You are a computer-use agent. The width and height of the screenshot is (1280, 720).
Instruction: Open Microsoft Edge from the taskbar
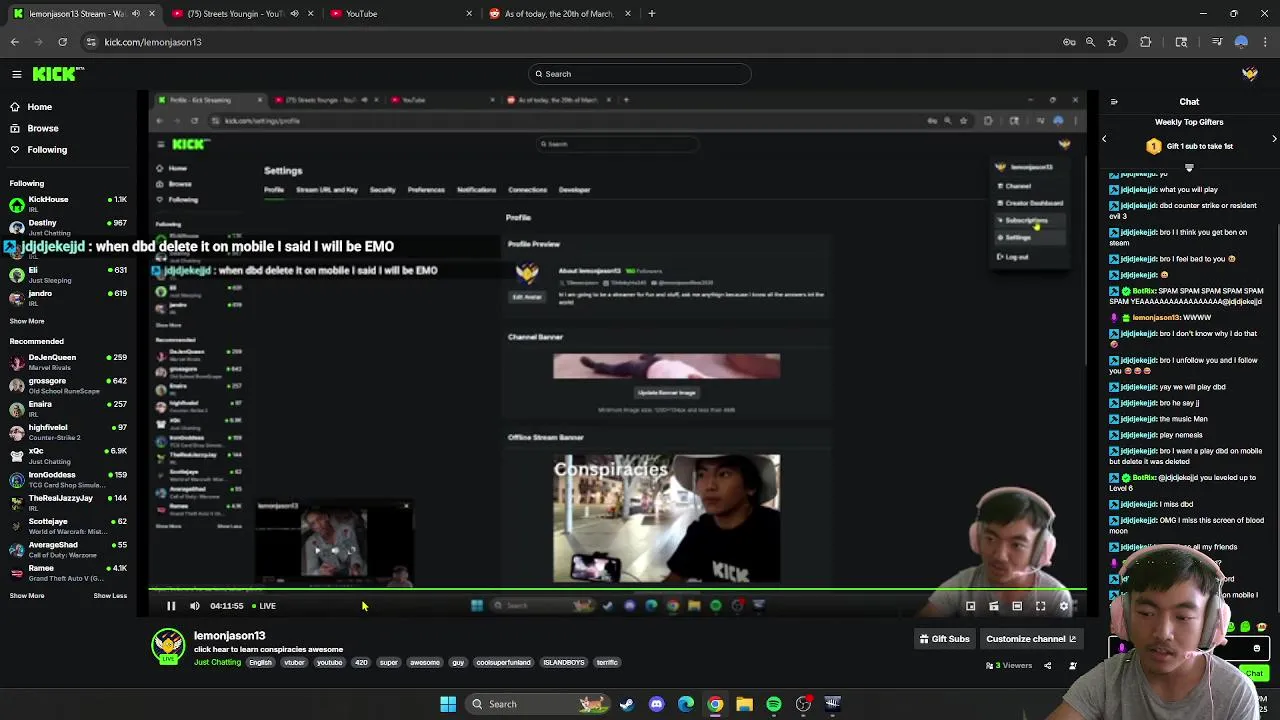685,704
